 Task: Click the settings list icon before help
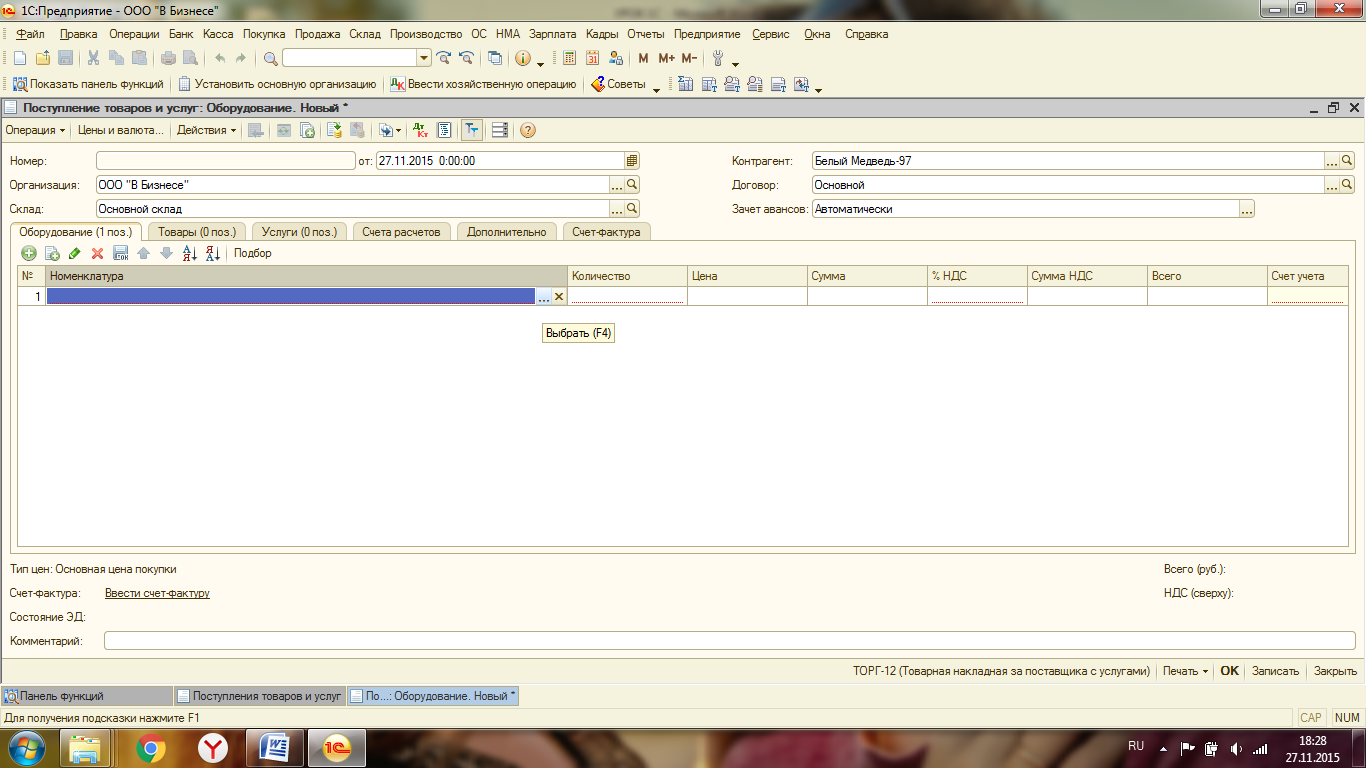click(500, 130)
